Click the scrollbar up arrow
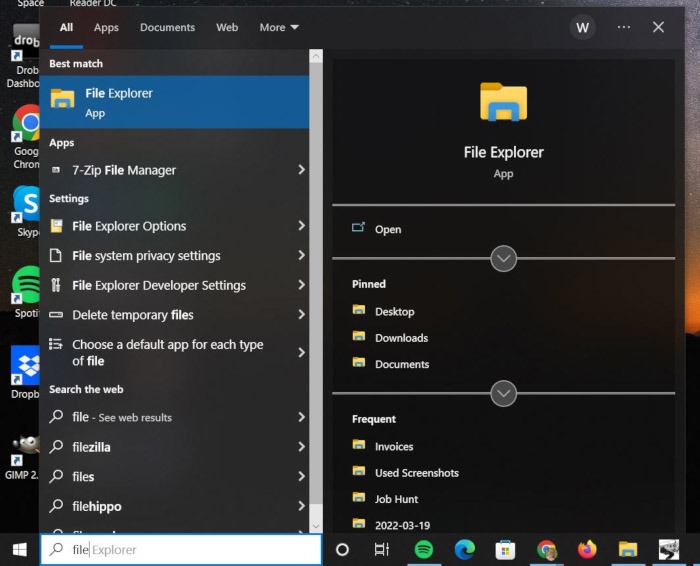The image size is (700, 566). pyautogui.click(x=316, y=56)
